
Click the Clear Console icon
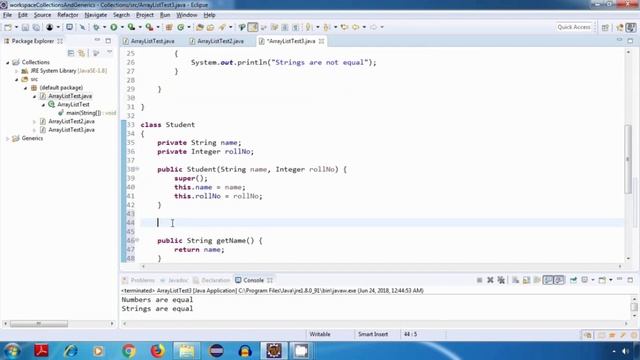point(516,280)
